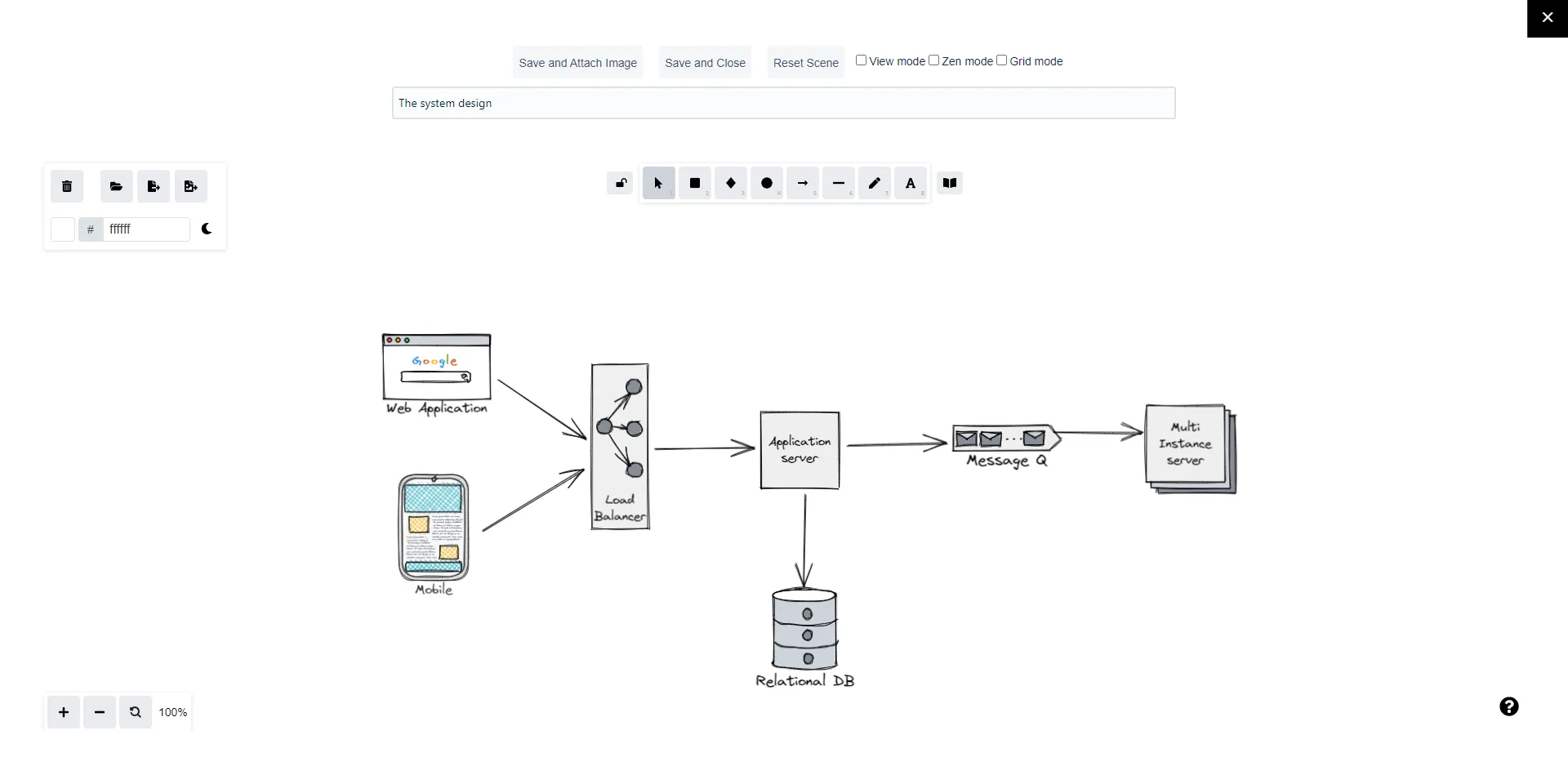Clear canvas with the trash icon
1568x775 pixels.
coord(67,186)
